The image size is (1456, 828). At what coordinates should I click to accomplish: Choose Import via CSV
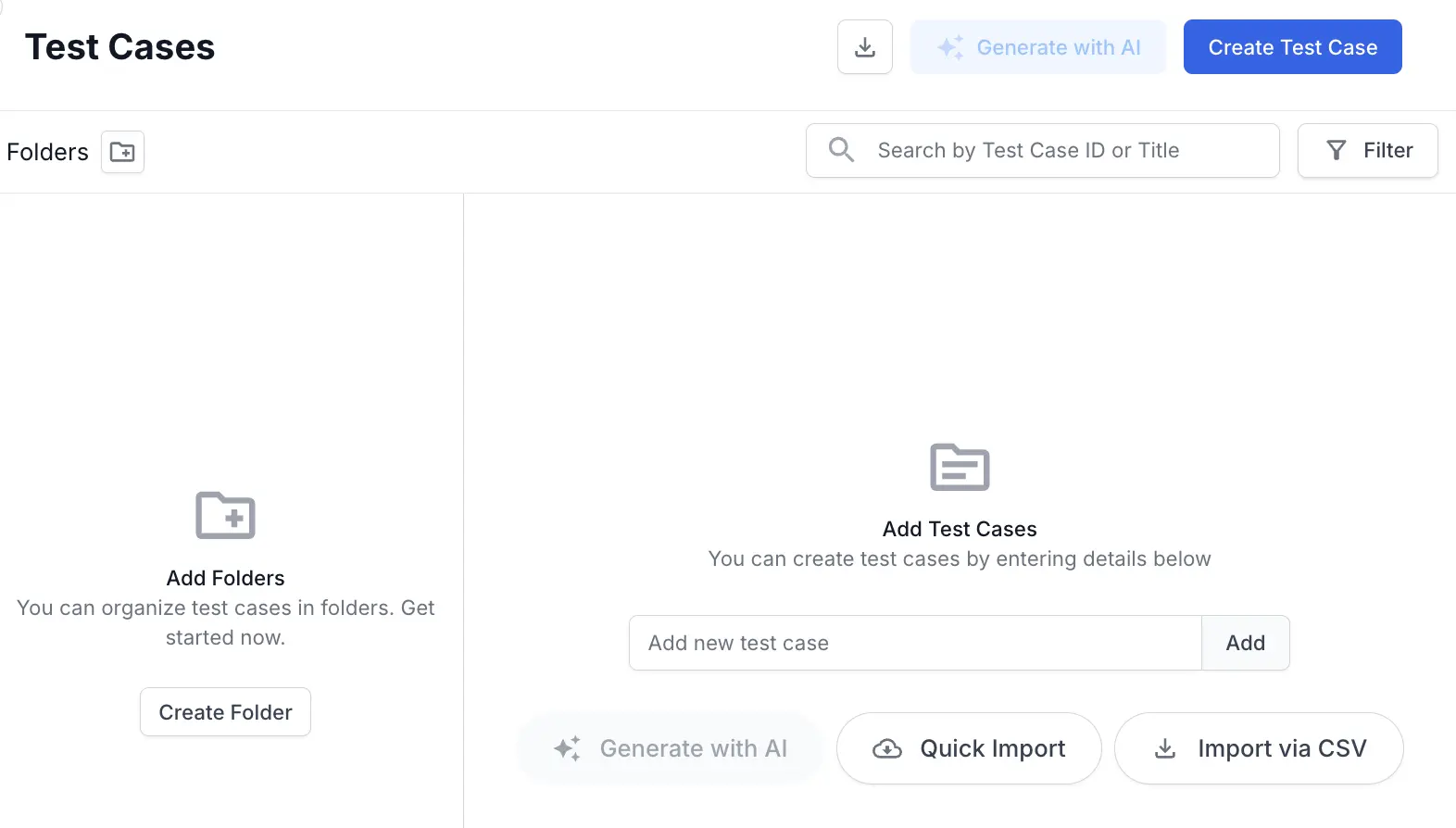coord(1258,748)
